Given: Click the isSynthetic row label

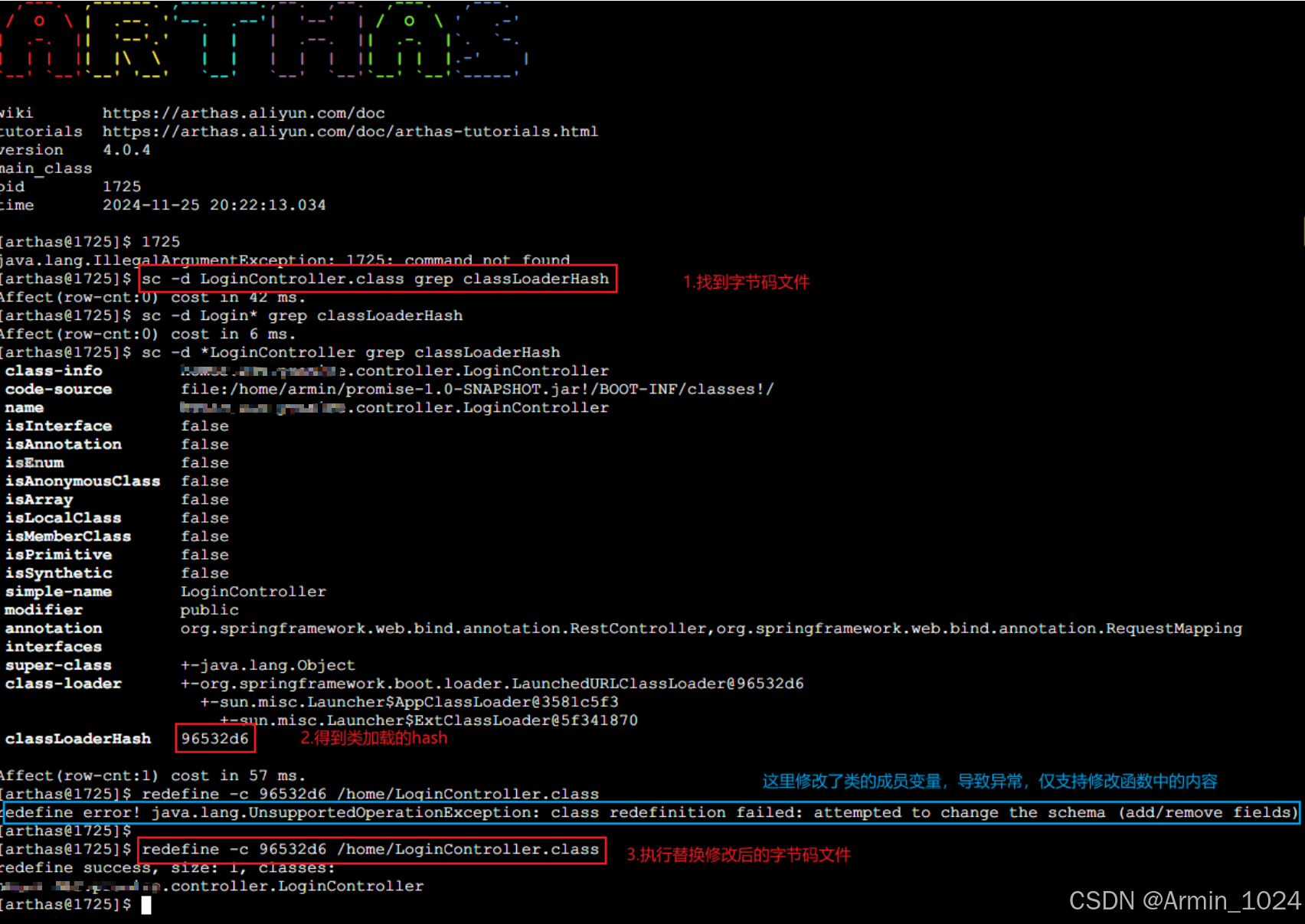Looking at the screenshot, I should point(58,573).
